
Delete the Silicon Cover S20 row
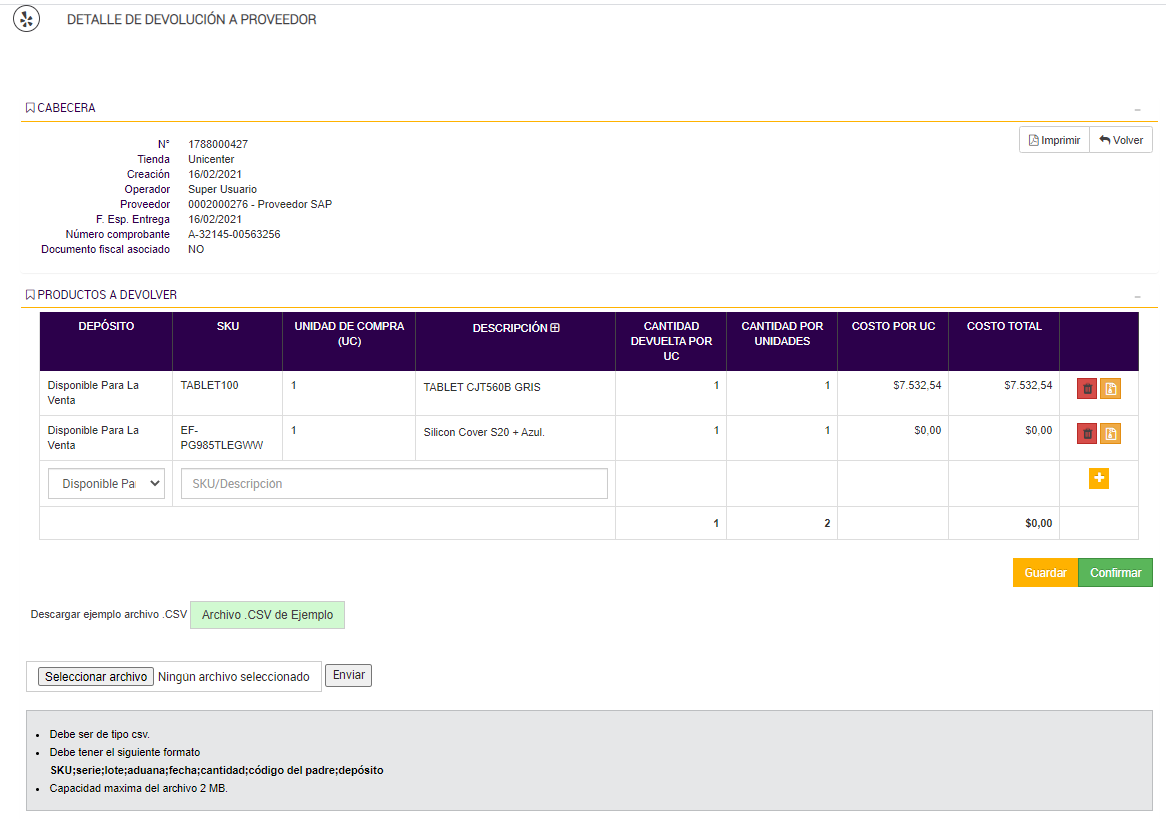click(1087, 434)
